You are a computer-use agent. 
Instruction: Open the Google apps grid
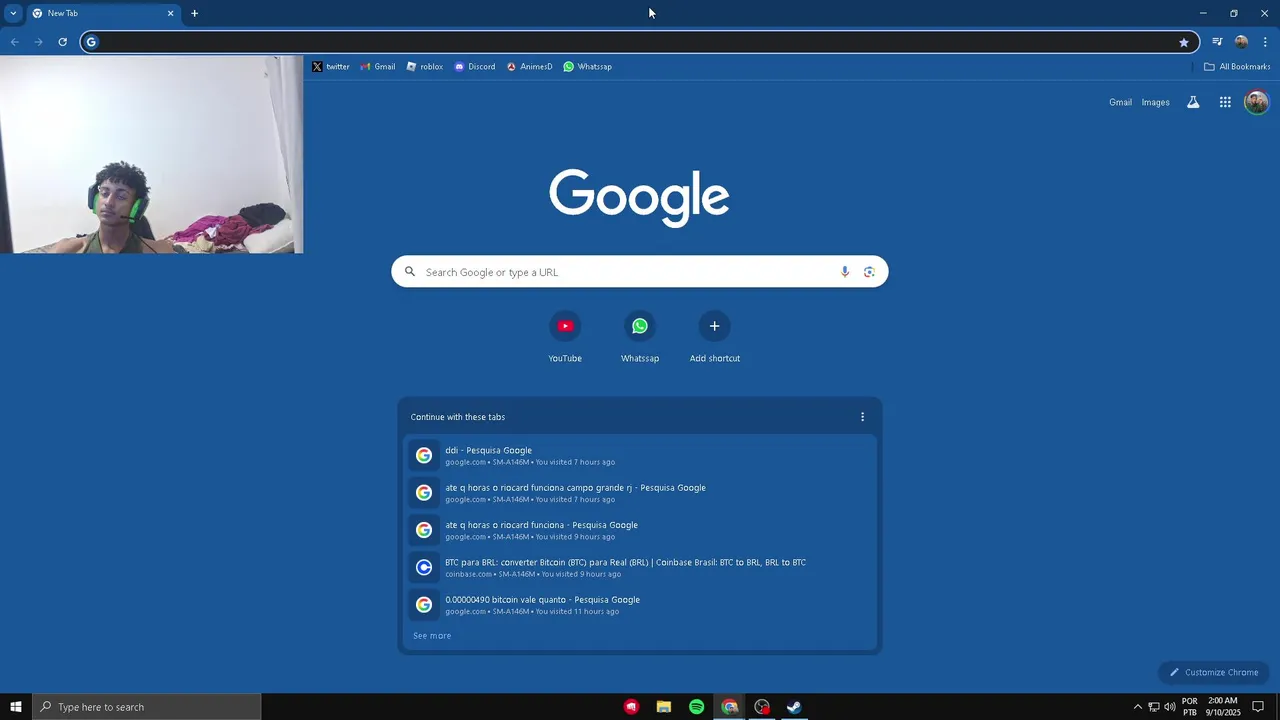(x=1225, y=102)
